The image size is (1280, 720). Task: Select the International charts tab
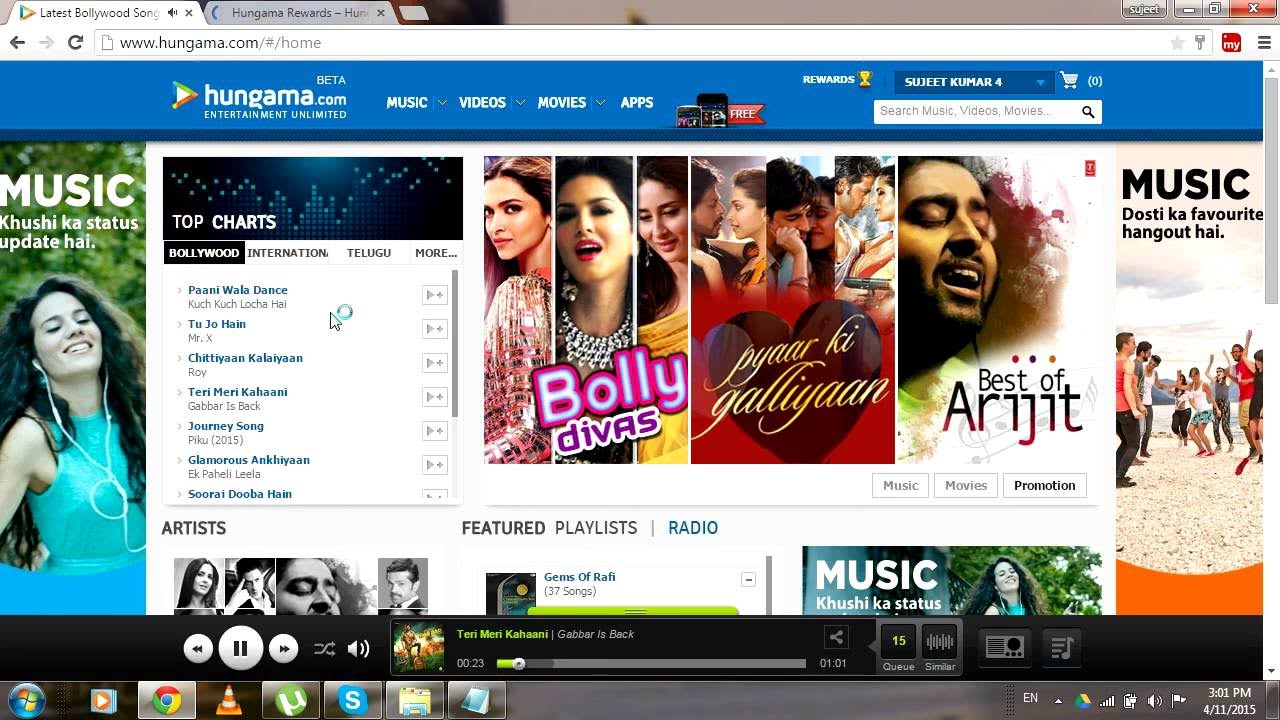coord(287,253)
